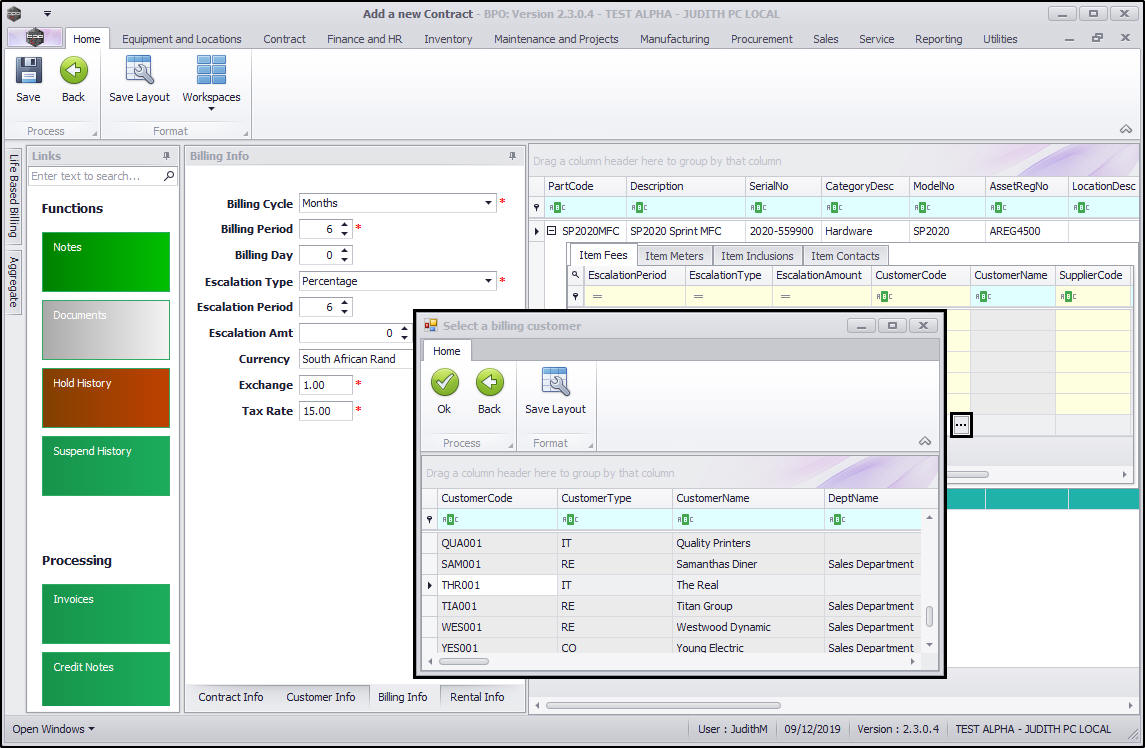1145x748 pixels.
Task: Switch to the Item Meters tab
Action: (x=673, y=256)
